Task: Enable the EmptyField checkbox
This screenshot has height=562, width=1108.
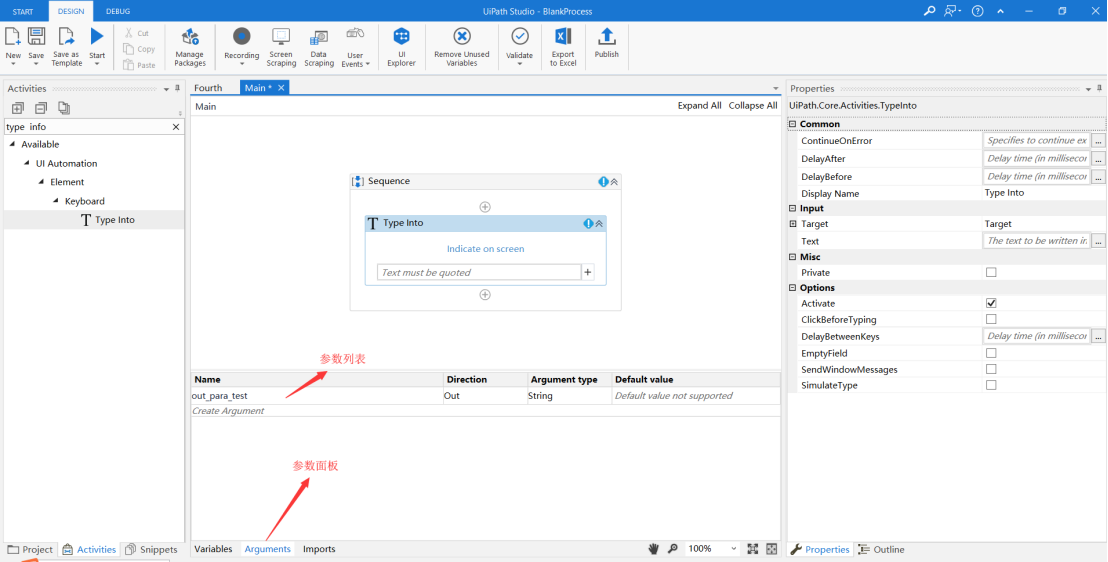Action: (991, 353)
